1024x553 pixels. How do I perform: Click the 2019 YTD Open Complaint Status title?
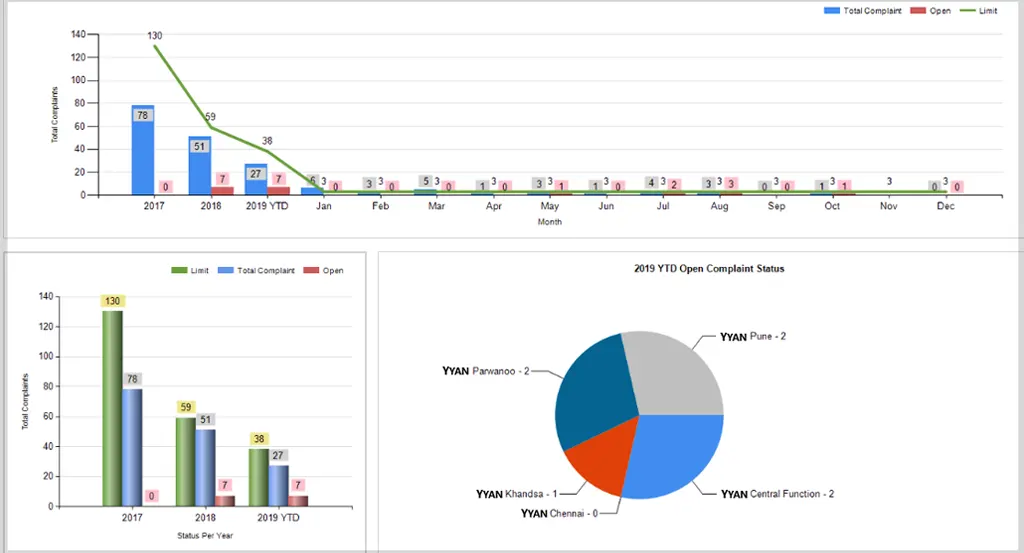[709, 269]
